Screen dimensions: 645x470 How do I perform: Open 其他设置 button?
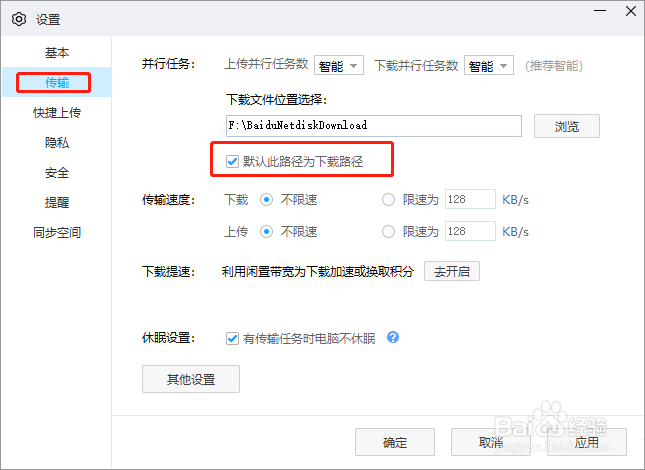point(191,379)
